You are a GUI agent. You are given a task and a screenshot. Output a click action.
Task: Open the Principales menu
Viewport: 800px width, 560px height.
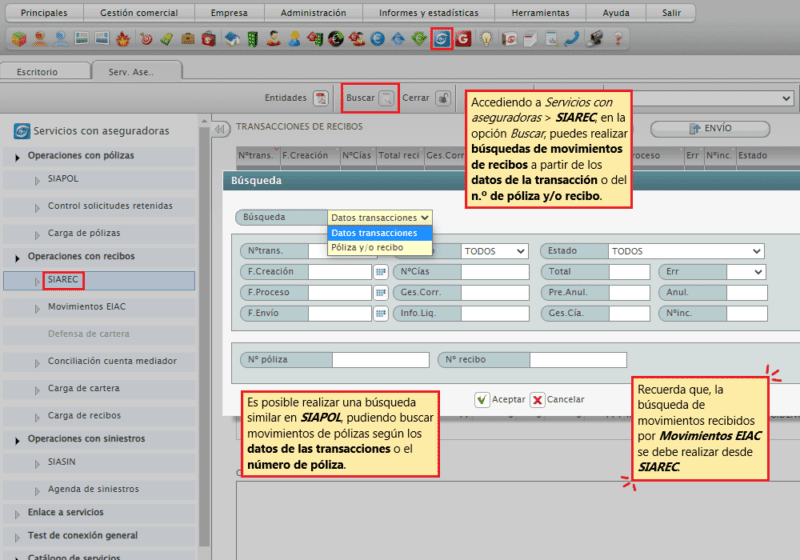(44, 13)
